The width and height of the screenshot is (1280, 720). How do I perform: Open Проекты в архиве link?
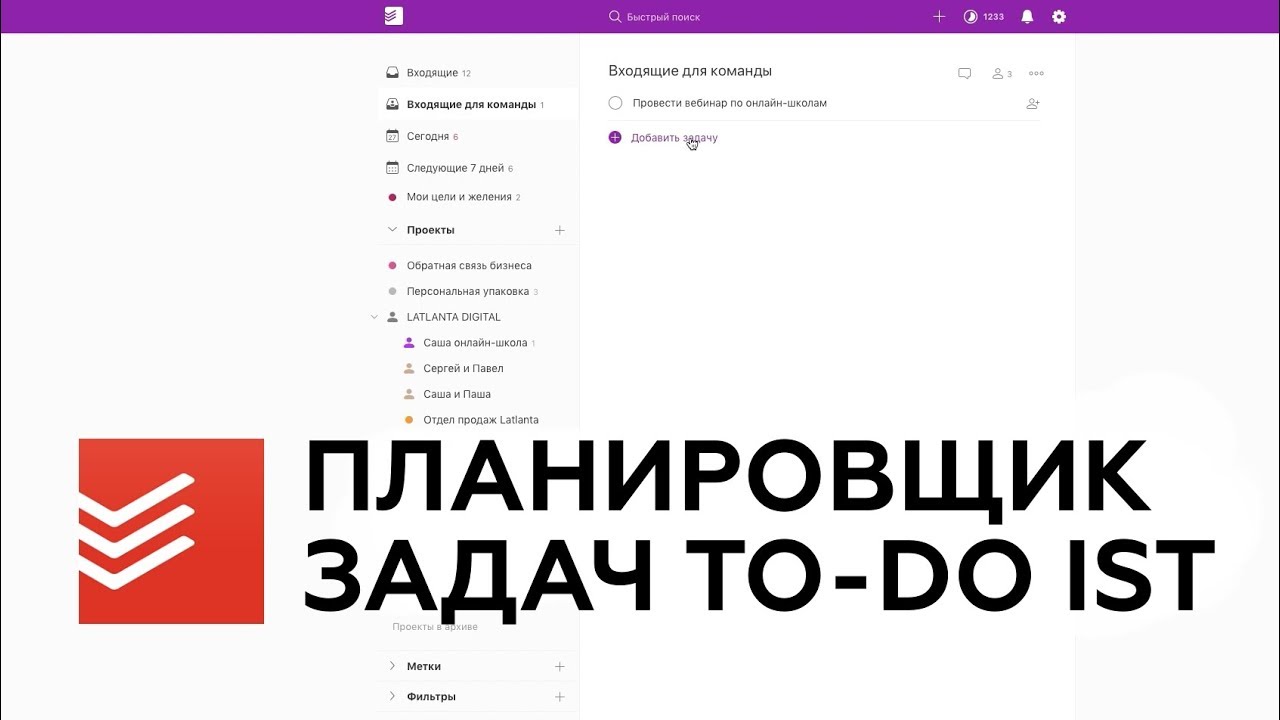[435, 627]
